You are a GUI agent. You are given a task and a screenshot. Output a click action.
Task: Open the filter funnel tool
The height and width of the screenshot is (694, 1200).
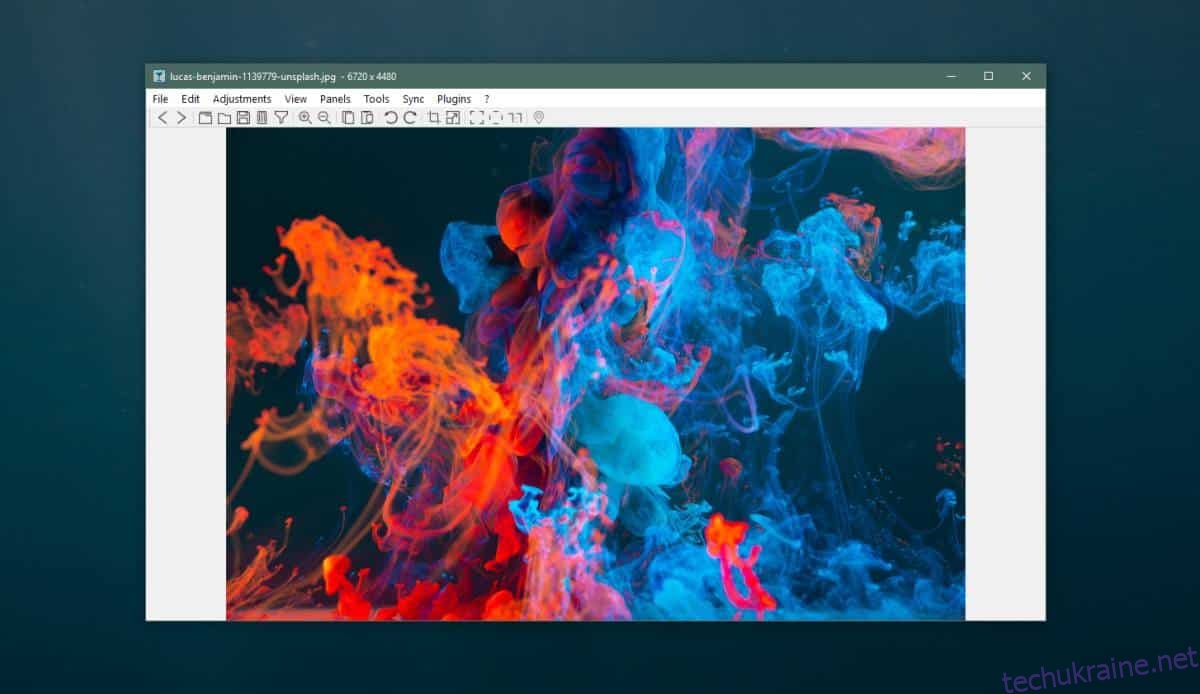pos(281,118)
